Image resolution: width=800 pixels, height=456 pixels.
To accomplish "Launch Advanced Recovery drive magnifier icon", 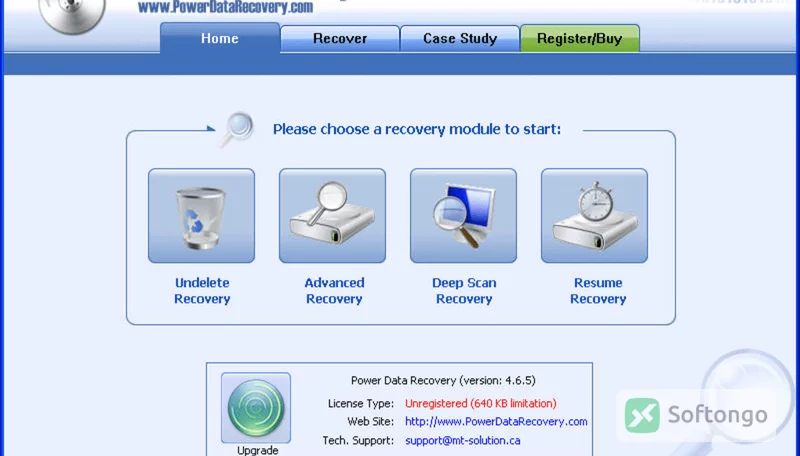I will [x=332, y=216].
